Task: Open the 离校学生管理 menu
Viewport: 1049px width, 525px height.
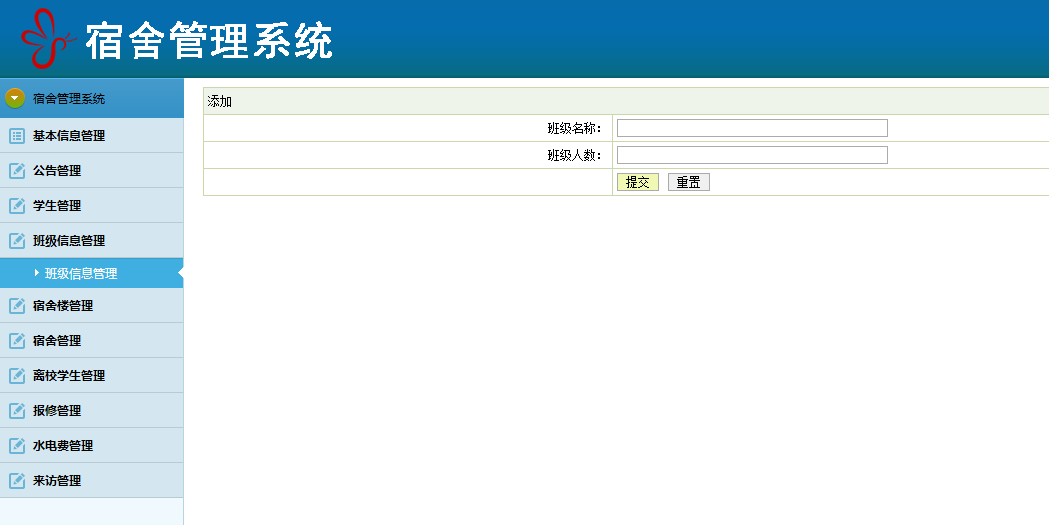Action: point(92,376)
